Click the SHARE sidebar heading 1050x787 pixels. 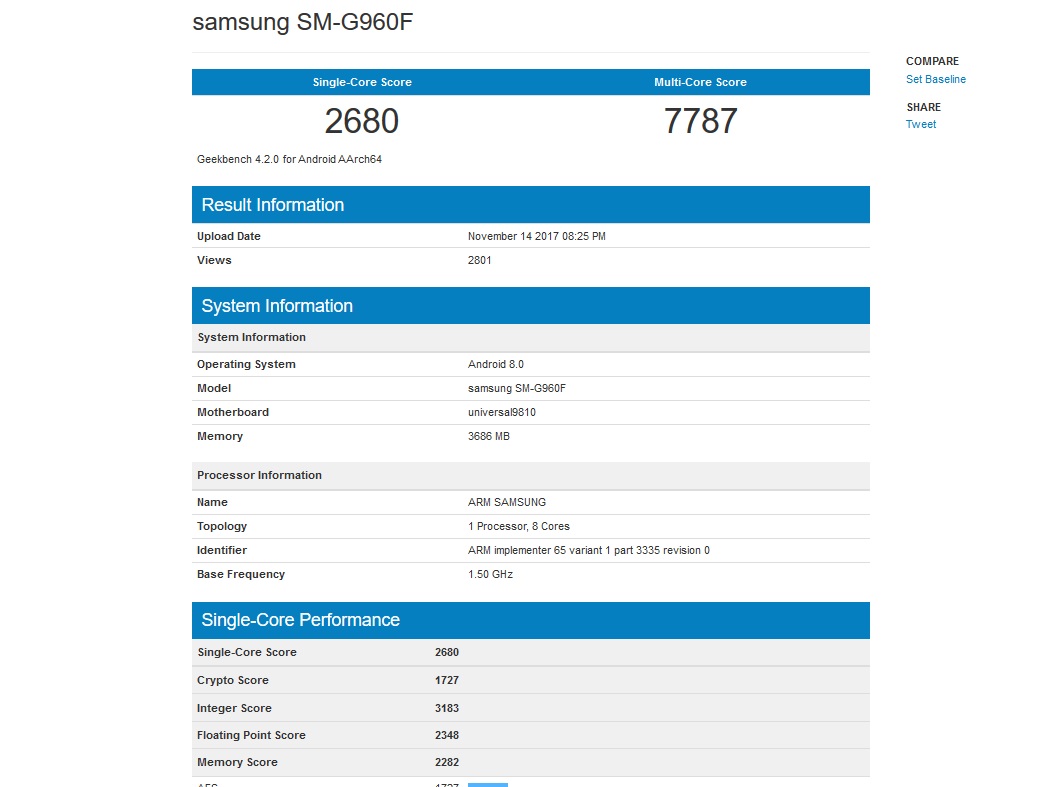[923, 107]
